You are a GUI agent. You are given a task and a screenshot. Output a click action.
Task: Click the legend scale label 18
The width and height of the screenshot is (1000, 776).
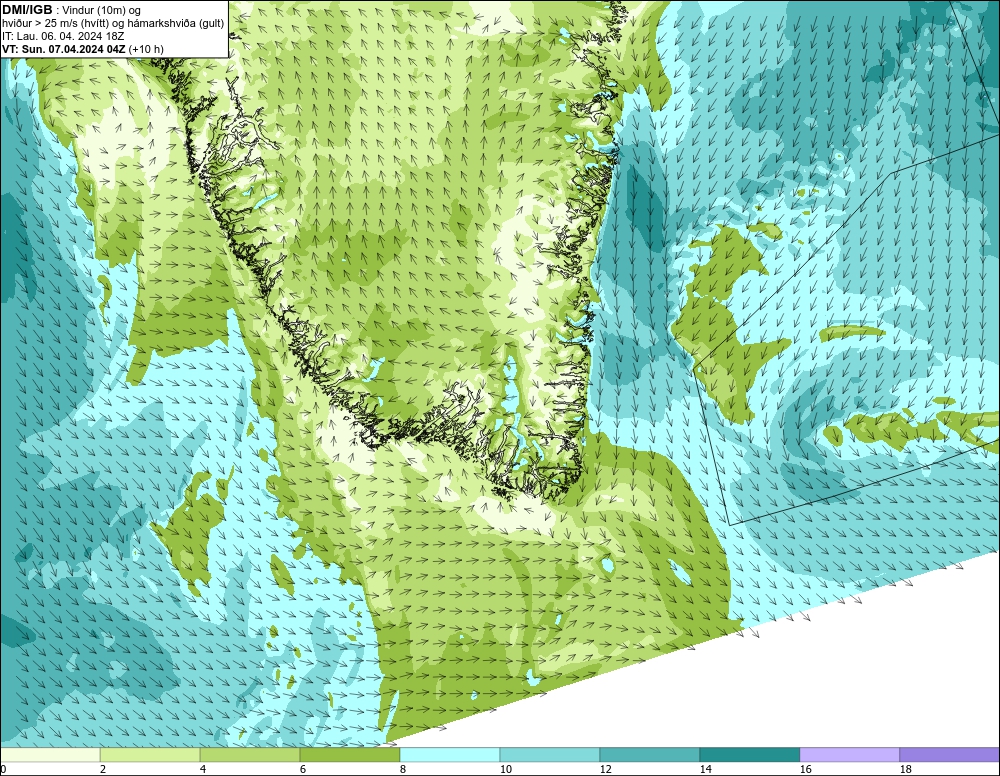tap(906, 769)
